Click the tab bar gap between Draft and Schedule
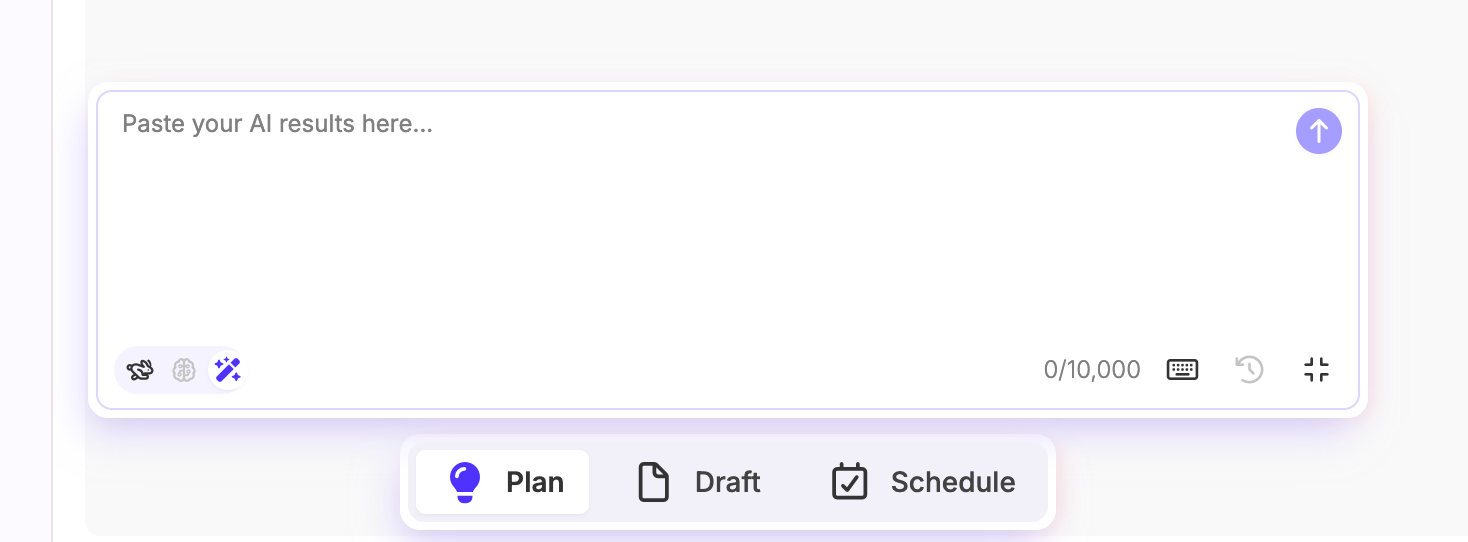The width and height of the screenshot is (1468, 542). point(795,482)
